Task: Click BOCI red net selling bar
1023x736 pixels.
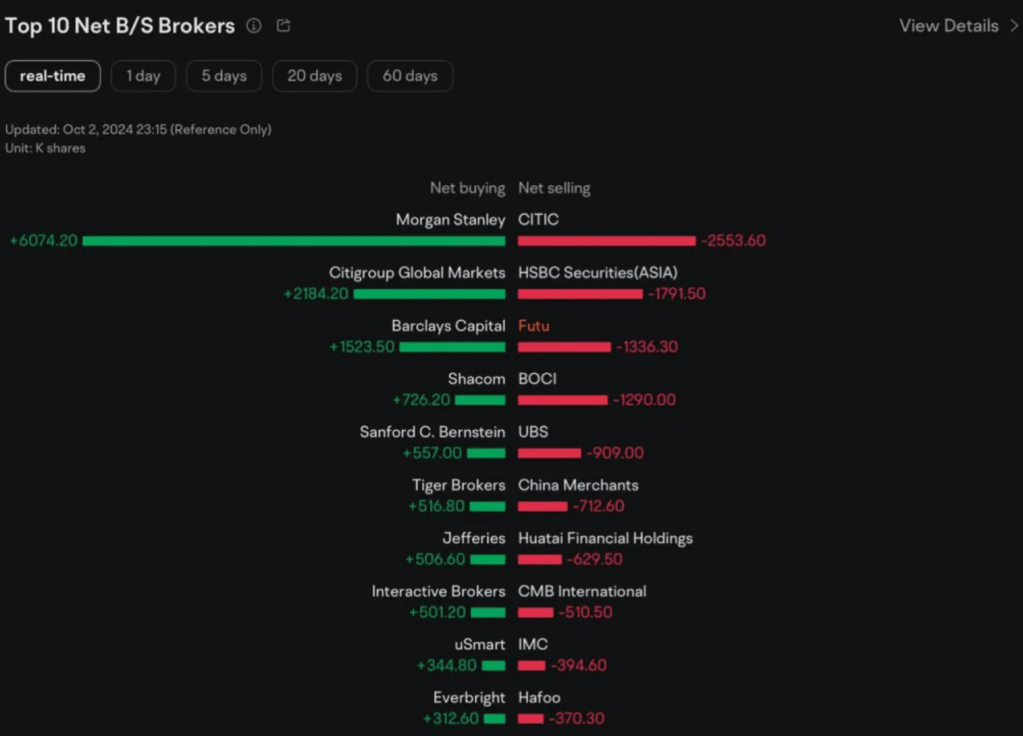Action: [562, 400]
